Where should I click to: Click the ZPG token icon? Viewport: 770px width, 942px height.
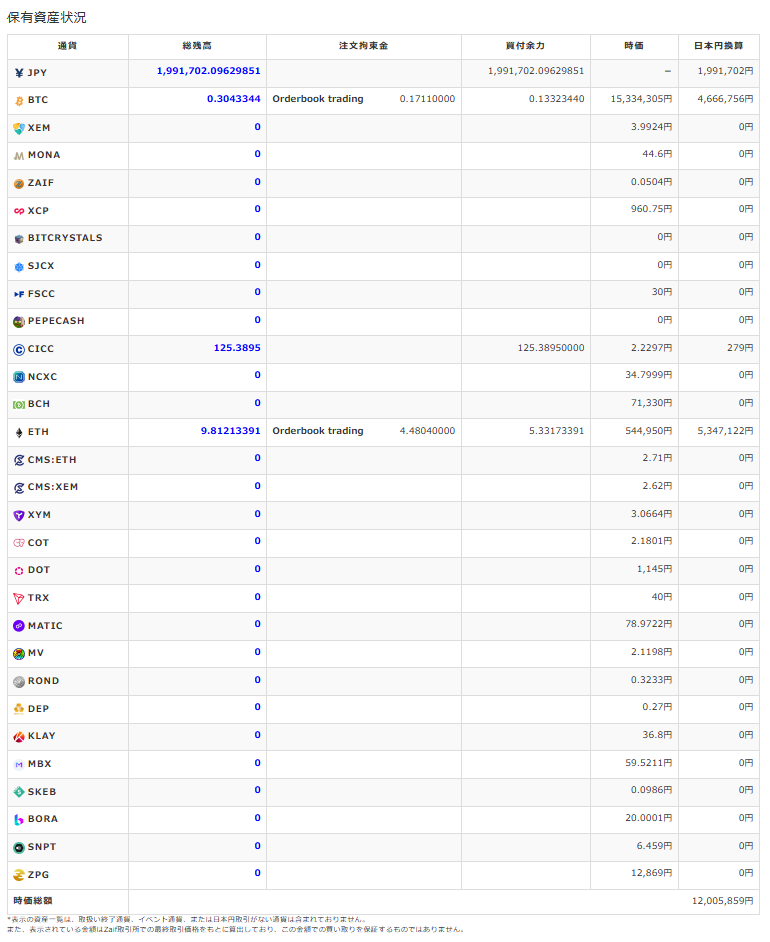(x=19, y=875)
